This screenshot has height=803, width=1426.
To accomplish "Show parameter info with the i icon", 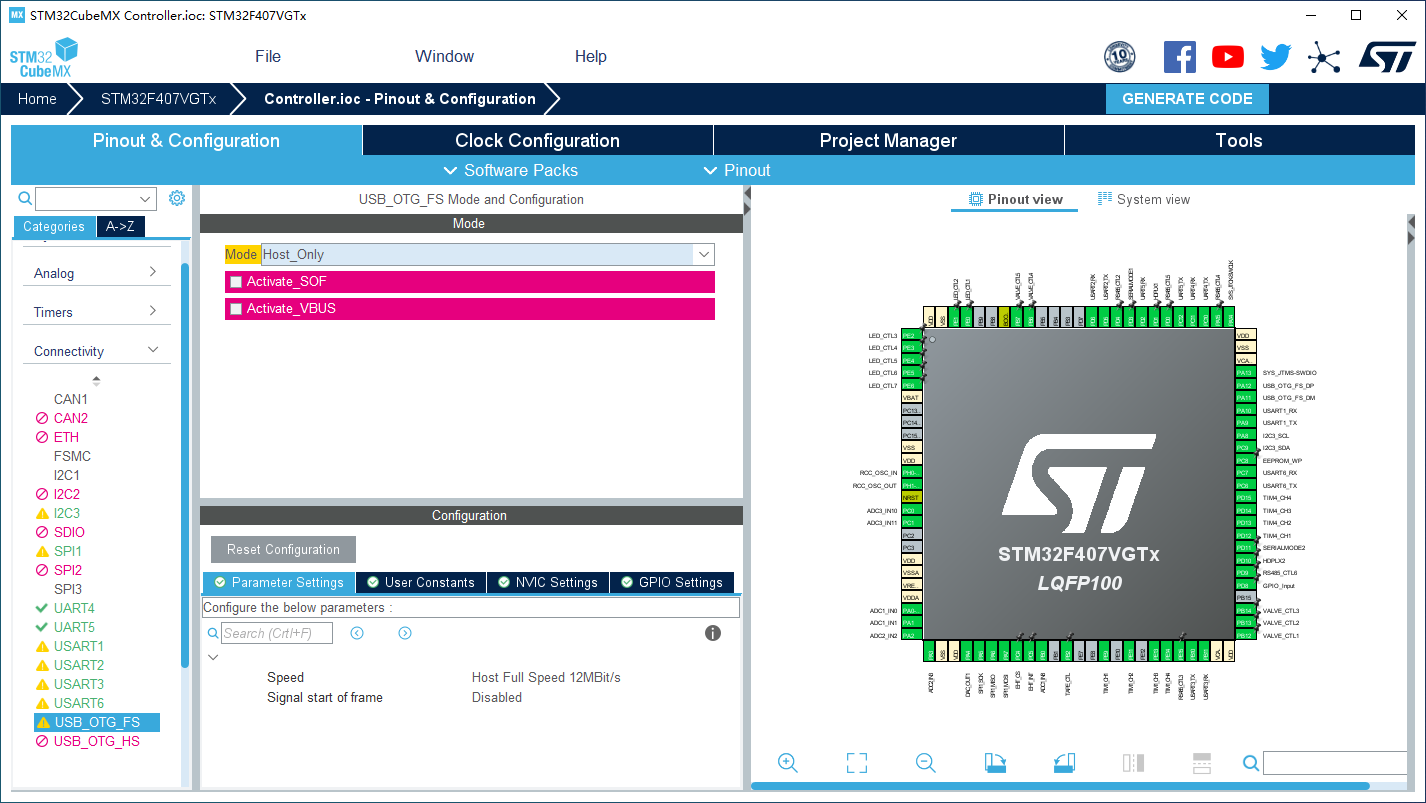I will [713, 633].
